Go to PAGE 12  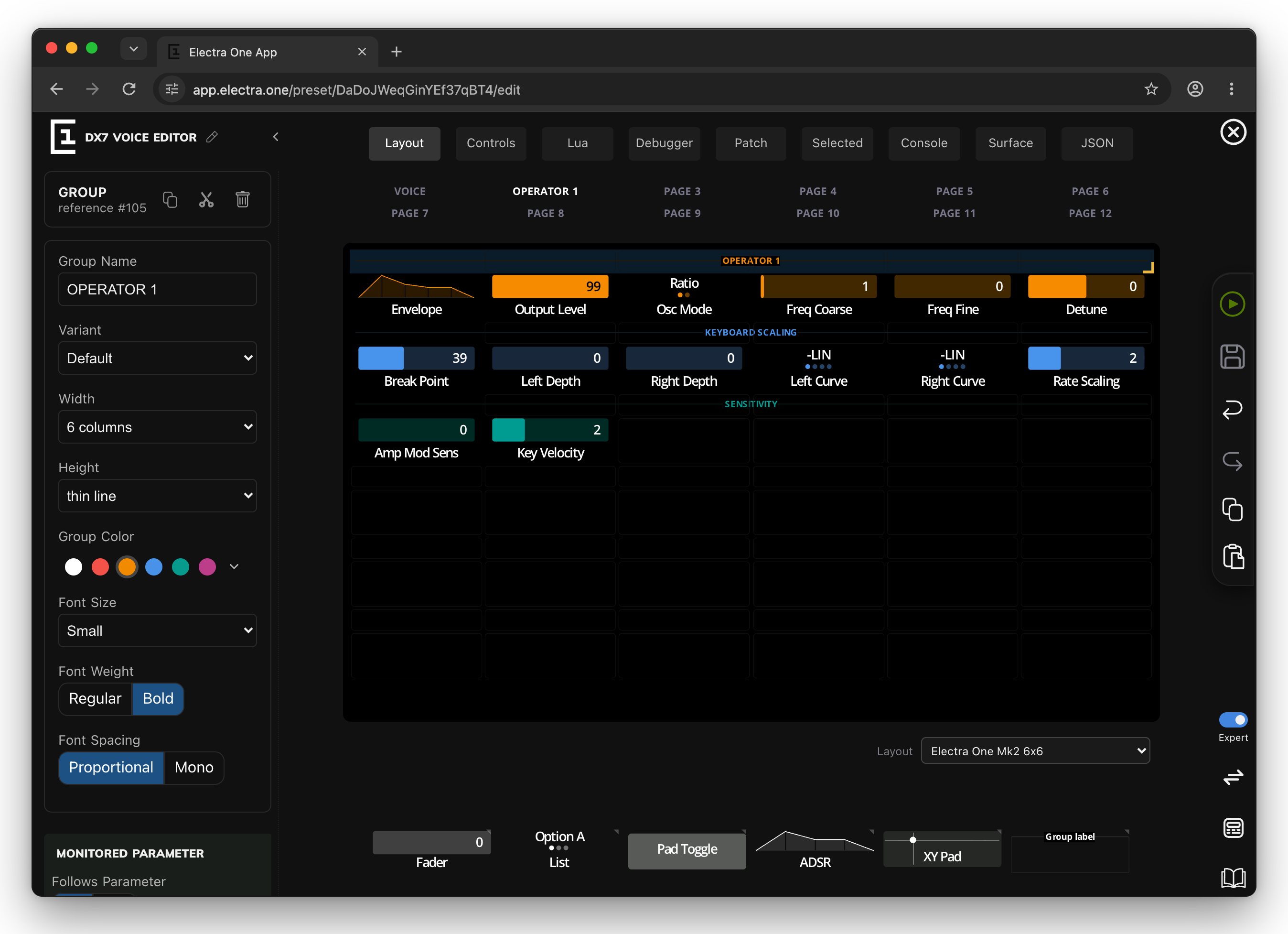coord(1090,213)
